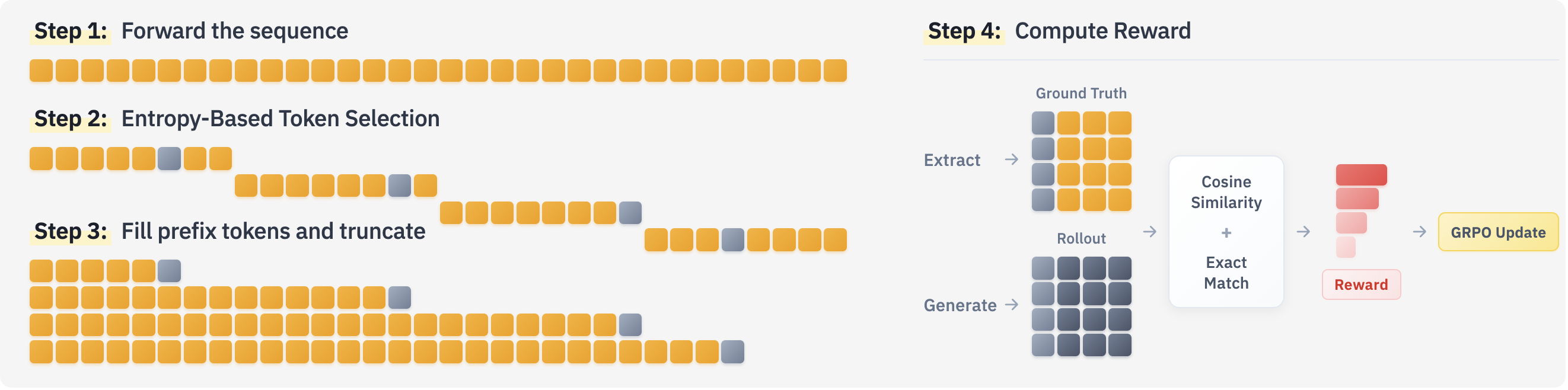
Task: Click the lightest pink reward bar
Action: tap(1346, 248)
